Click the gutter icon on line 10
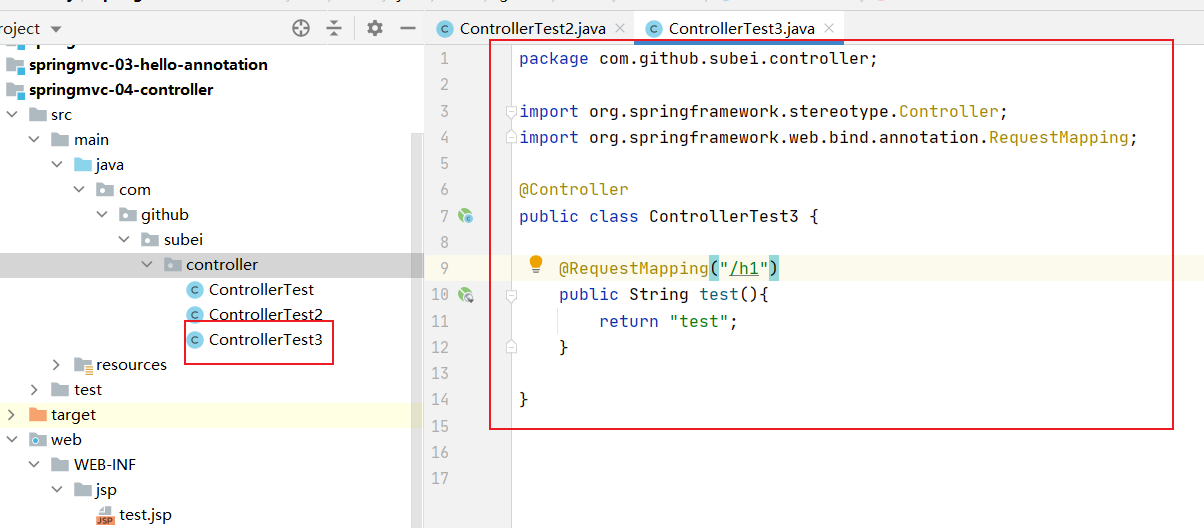 coord(465,295)
